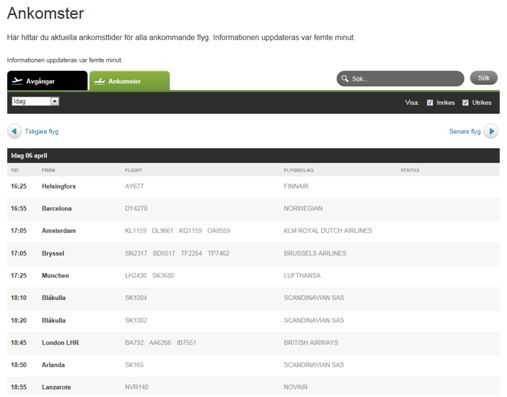Click the magnifying glass icon in search box
This screenshot has width=507, height=397.
click(x=345, y=79)
